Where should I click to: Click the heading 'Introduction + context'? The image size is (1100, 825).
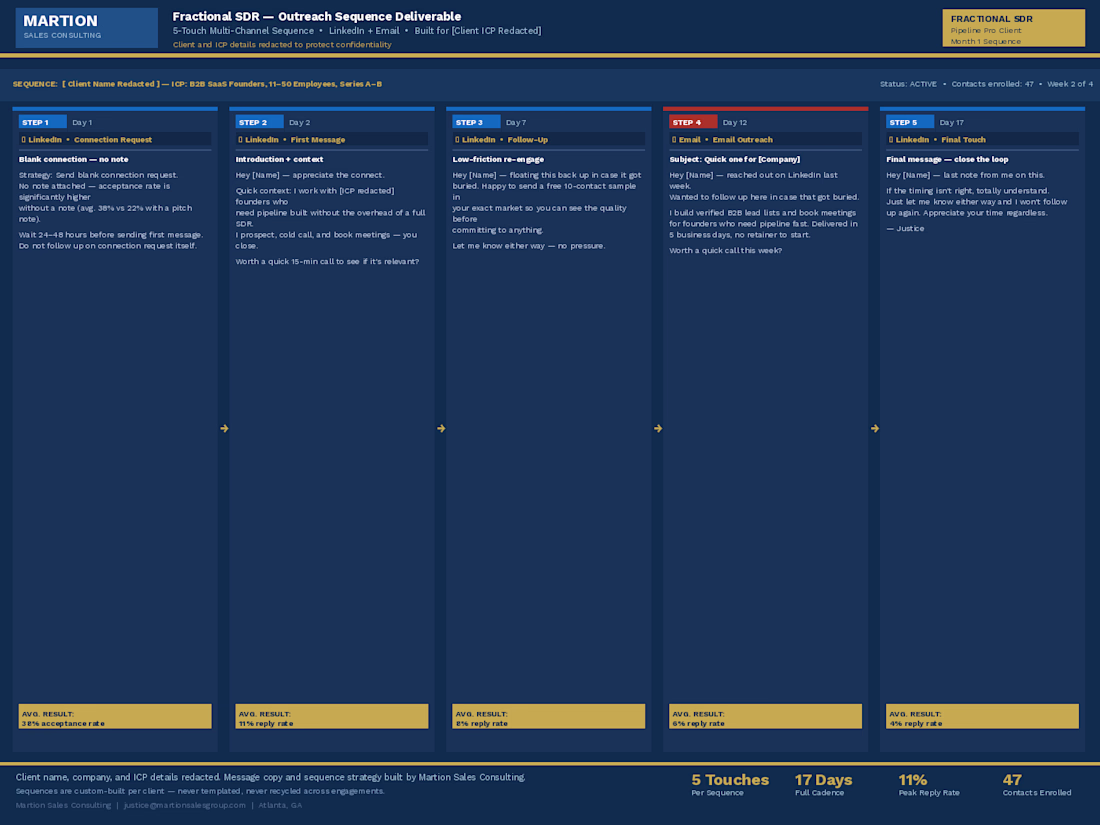coord(279,159)
